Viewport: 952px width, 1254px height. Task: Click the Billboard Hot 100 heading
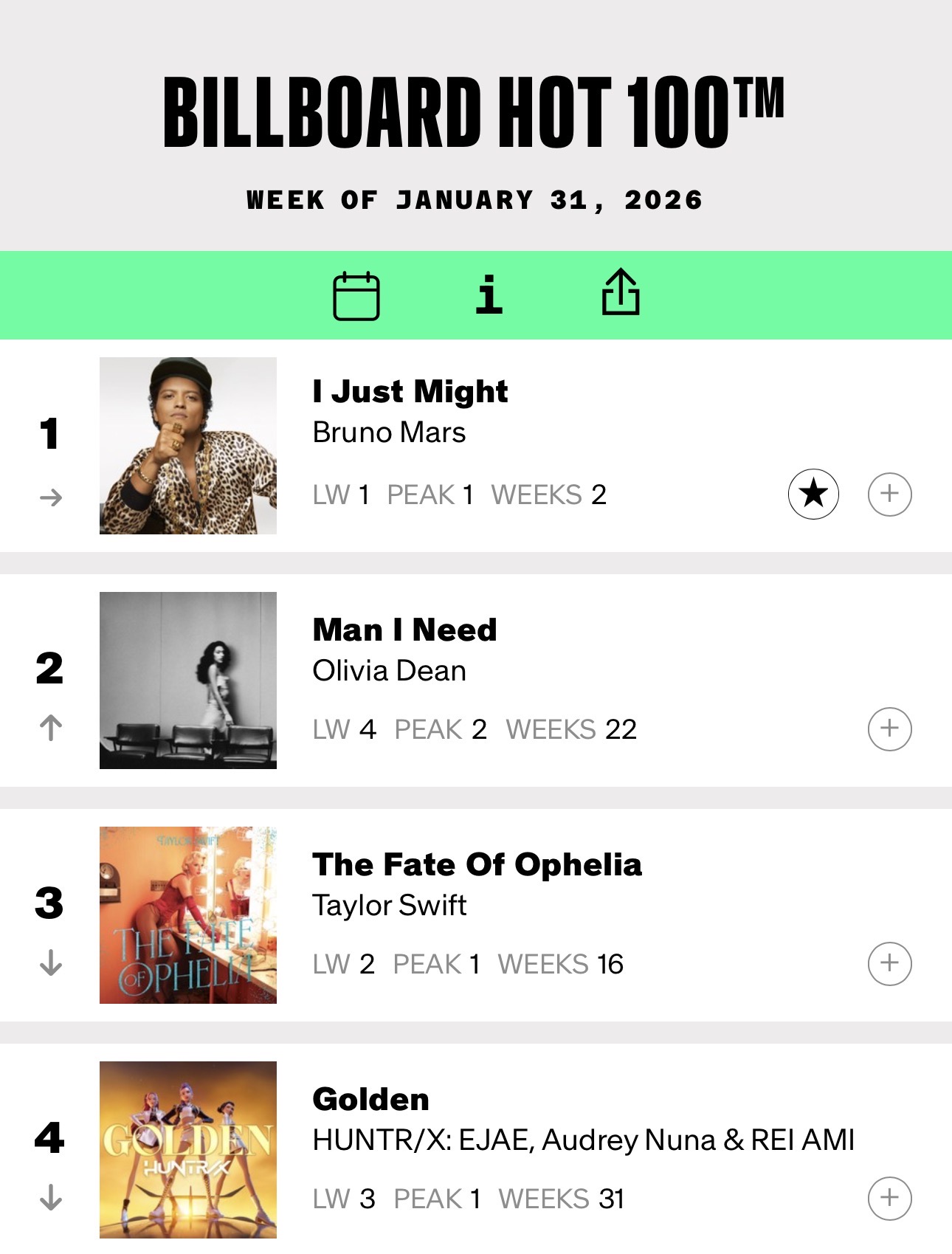pos(472,112)
